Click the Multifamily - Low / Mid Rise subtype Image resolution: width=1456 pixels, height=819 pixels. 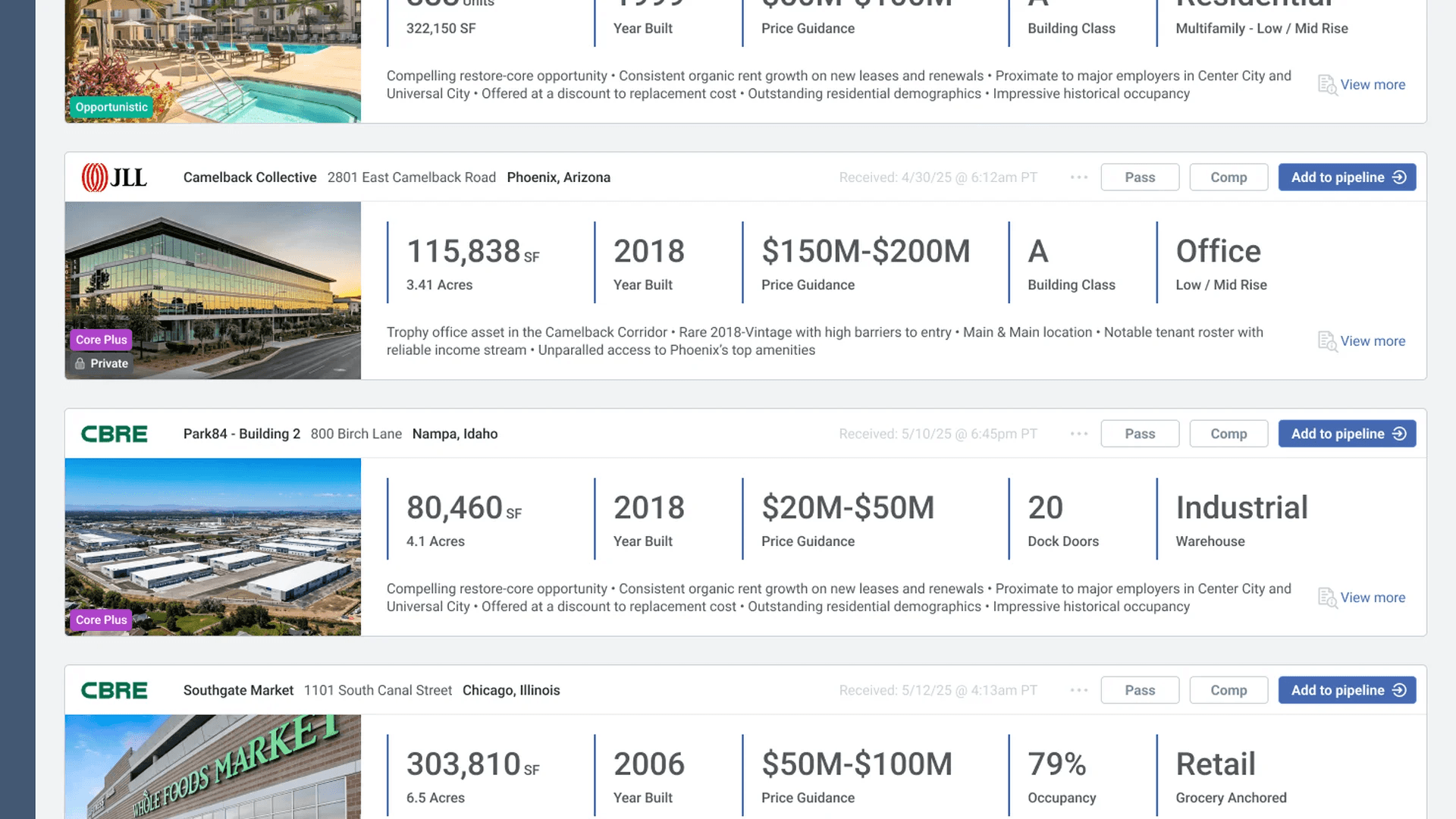[1262, 29]
